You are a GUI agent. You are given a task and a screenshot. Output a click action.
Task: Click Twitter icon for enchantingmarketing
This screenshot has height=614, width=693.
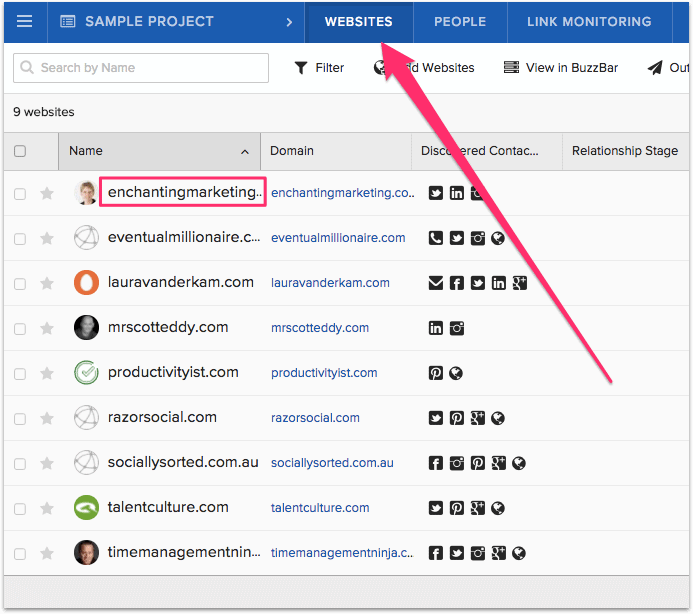436,193
